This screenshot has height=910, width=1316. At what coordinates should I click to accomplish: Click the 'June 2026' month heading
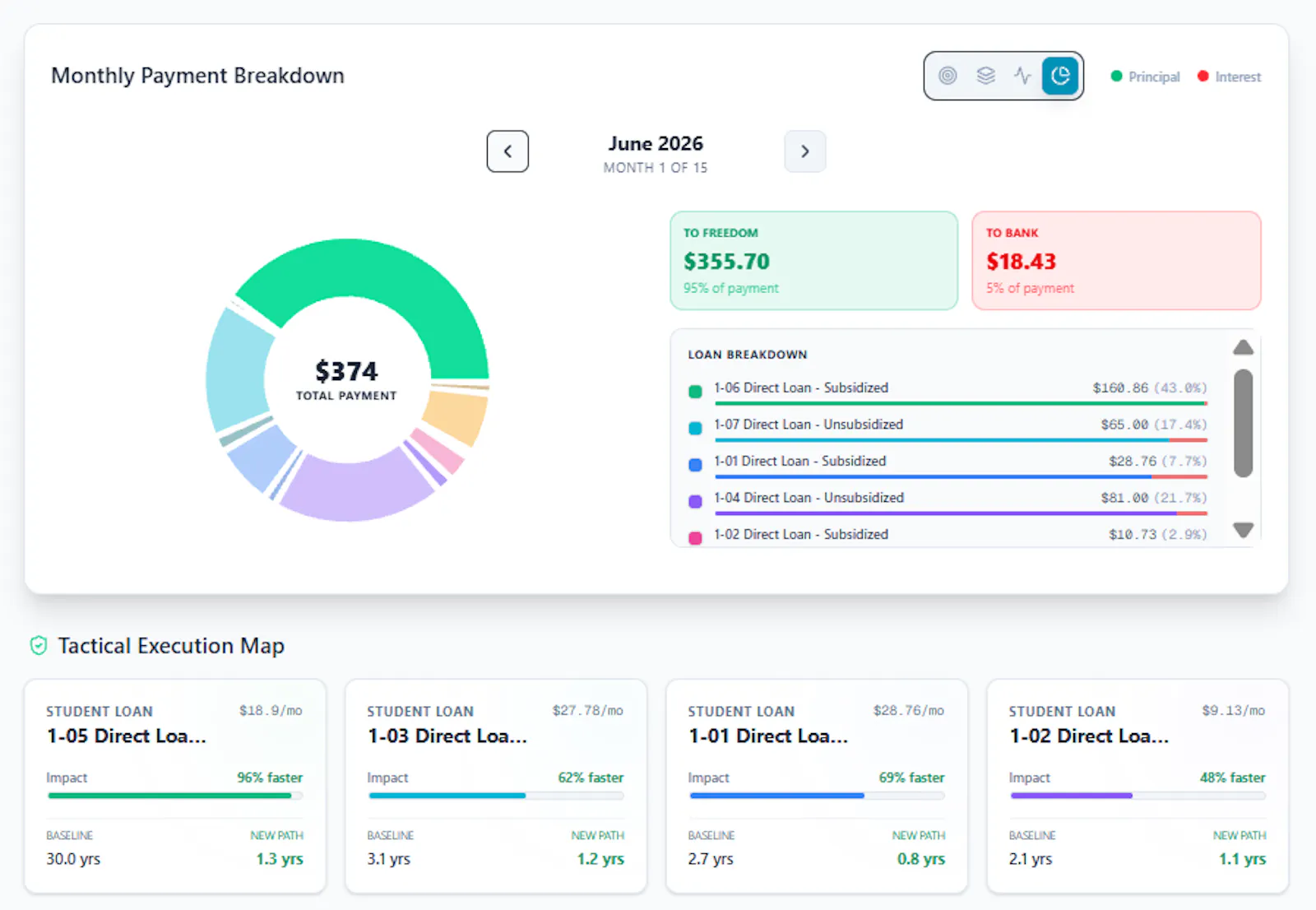tap(656, 143)
